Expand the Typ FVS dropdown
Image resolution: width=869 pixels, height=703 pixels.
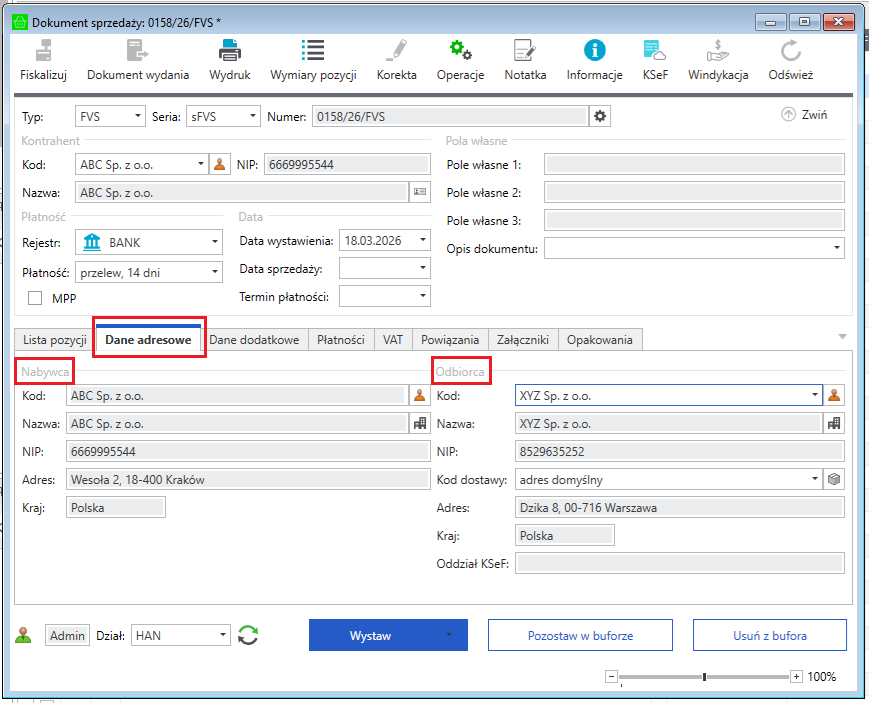click(137, 117)
